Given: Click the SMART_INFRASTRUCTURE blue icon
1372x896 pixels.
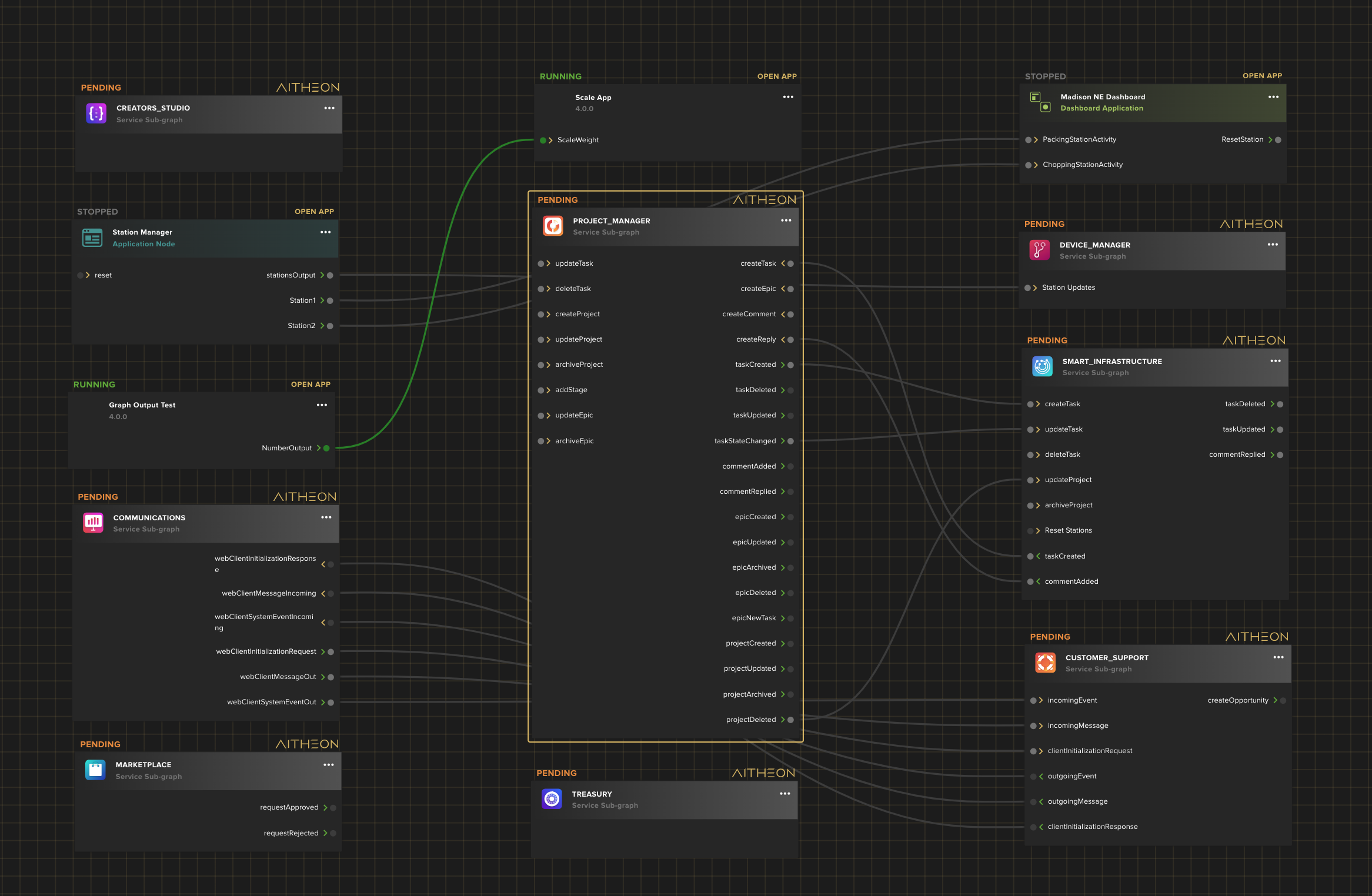Looking at the screenshot, I should (x=1042, y=366).
